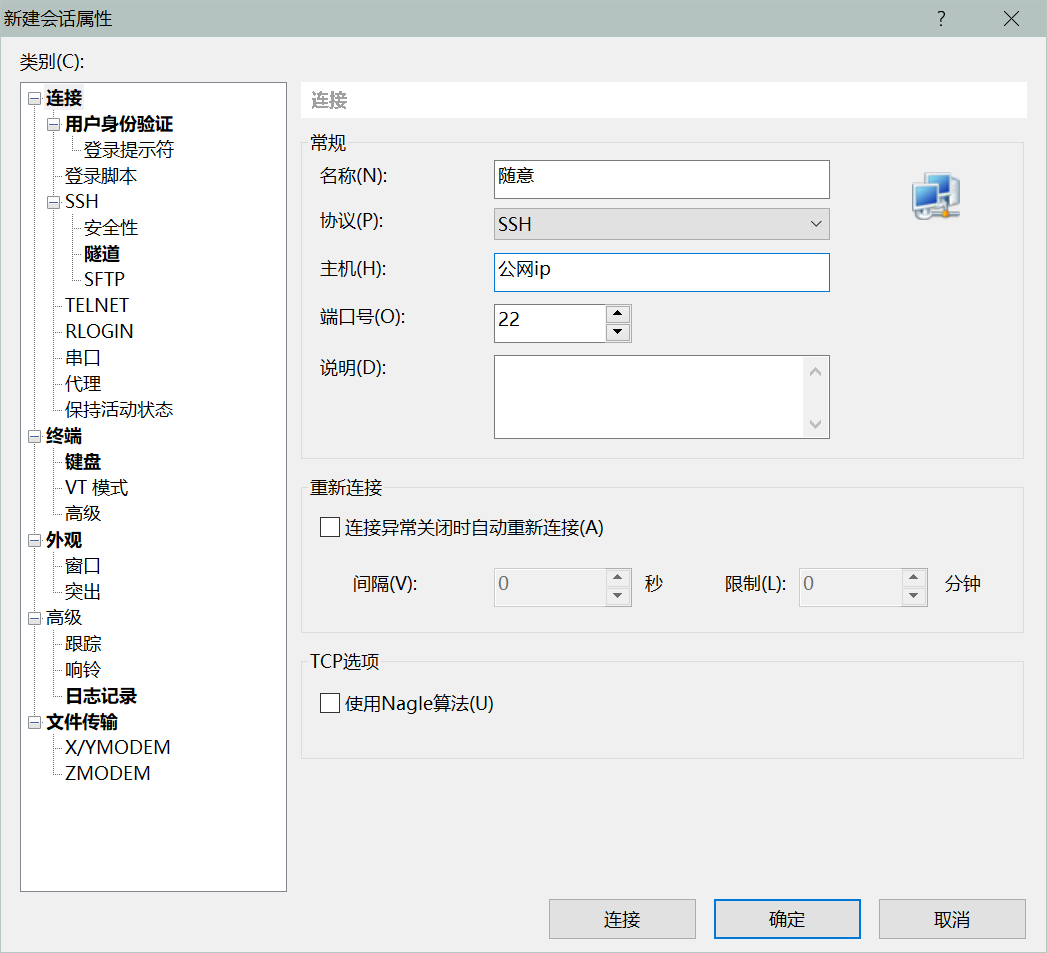Select 串口 in the category list
This screenshot has width=1047, height=953.
(x=81, y=357)
